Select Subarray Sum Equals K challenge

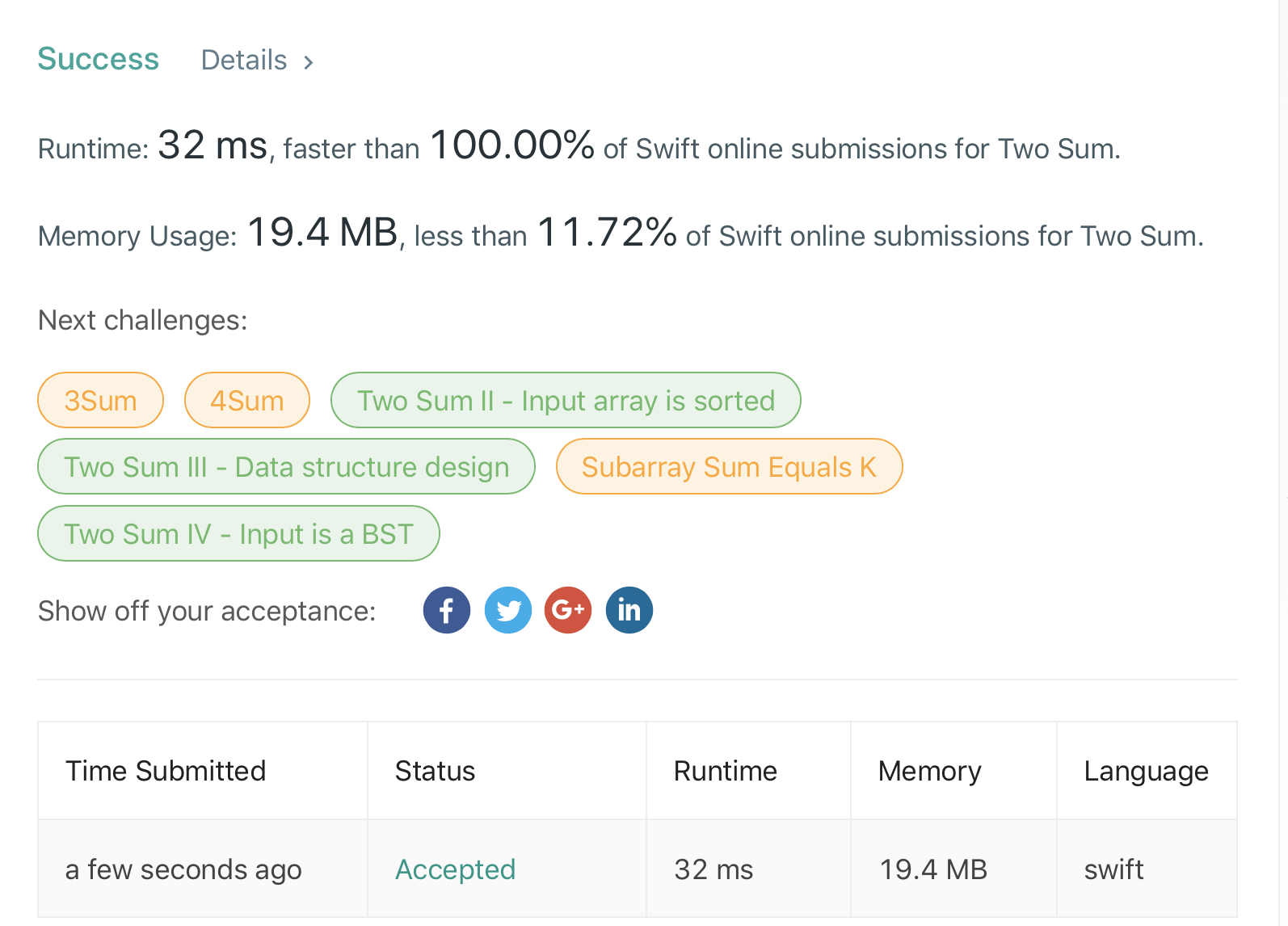[x=729, y=467]
